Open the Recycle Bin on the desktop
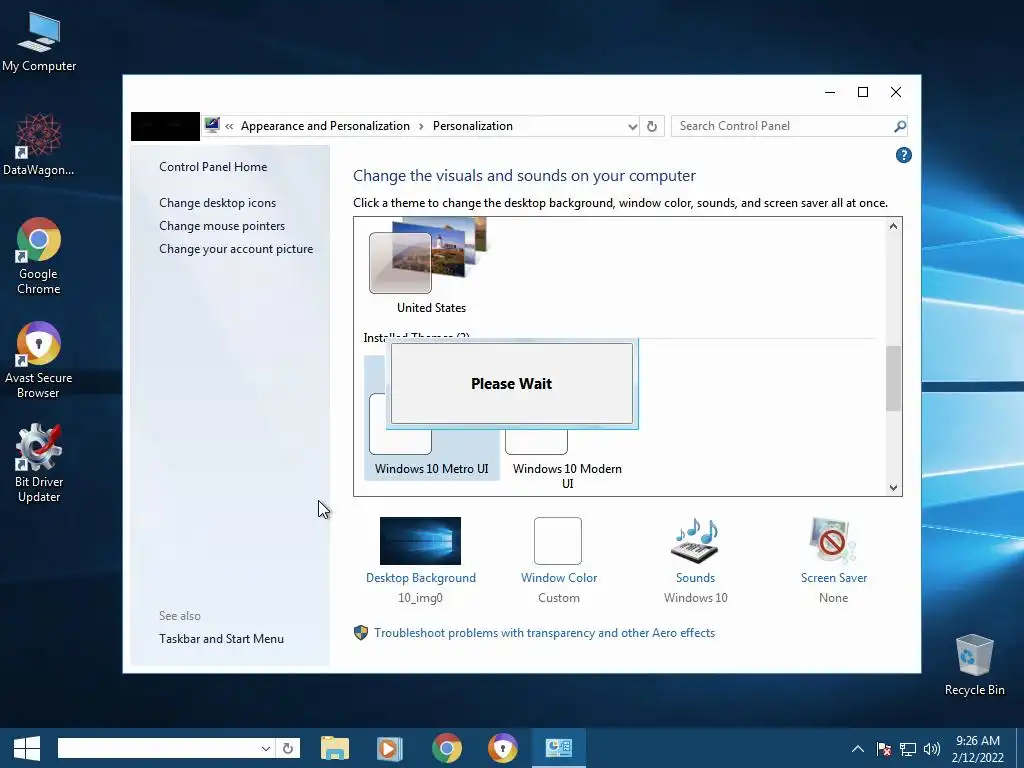This screenshot has height=768, width=1024. pos(974,665)
